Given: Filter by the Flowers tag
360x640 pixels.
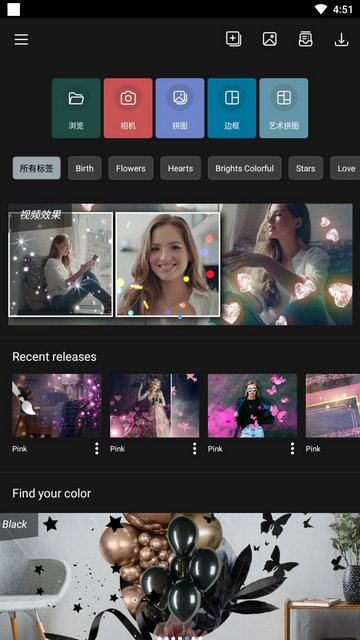Looking at the screenshot, I should click(131, 168).
